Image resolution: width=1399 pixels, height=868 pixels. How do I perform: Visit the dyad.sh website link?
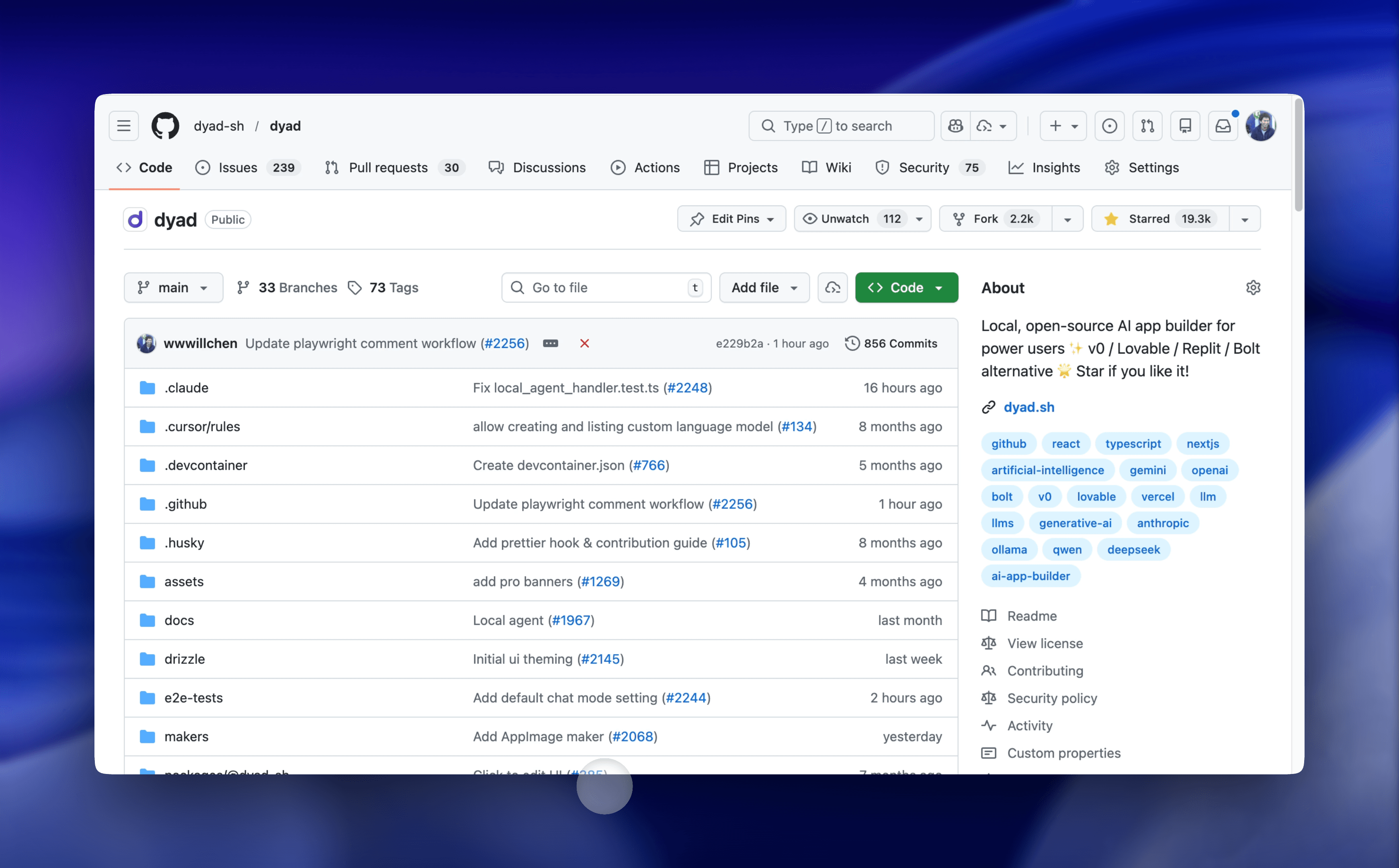click(x=1029, y=407)
